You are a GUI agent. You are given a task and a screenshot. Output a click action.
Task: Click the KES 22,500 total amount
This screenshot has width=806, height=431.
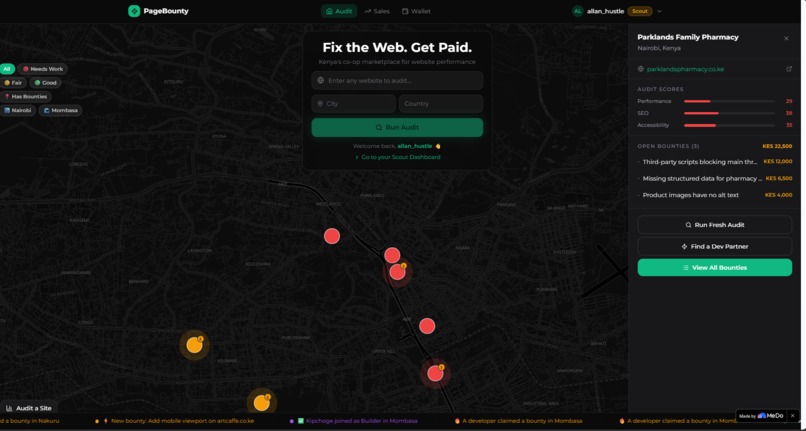coord(777,146)
